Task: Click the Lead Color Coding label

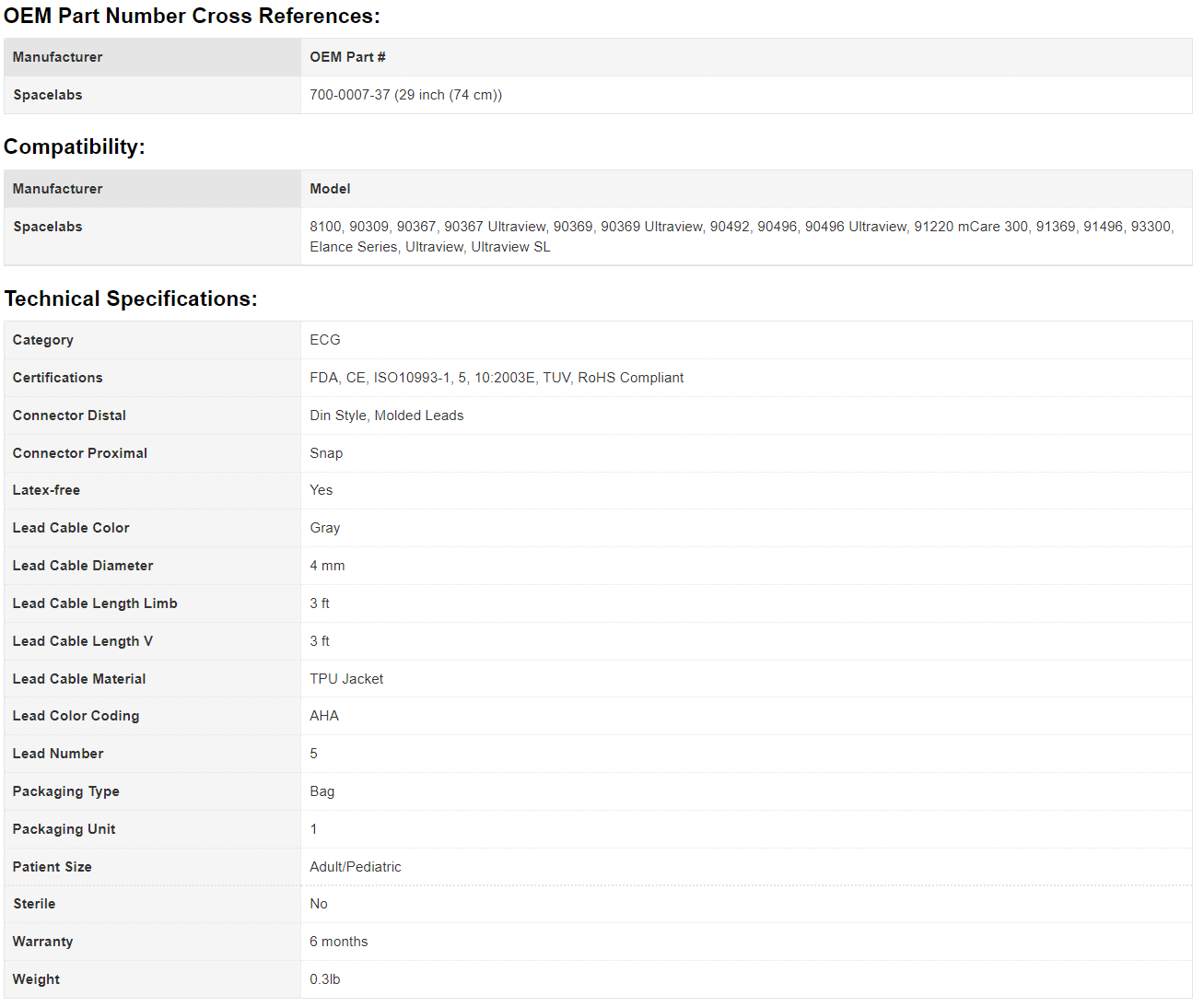Action: pos(76,716)
